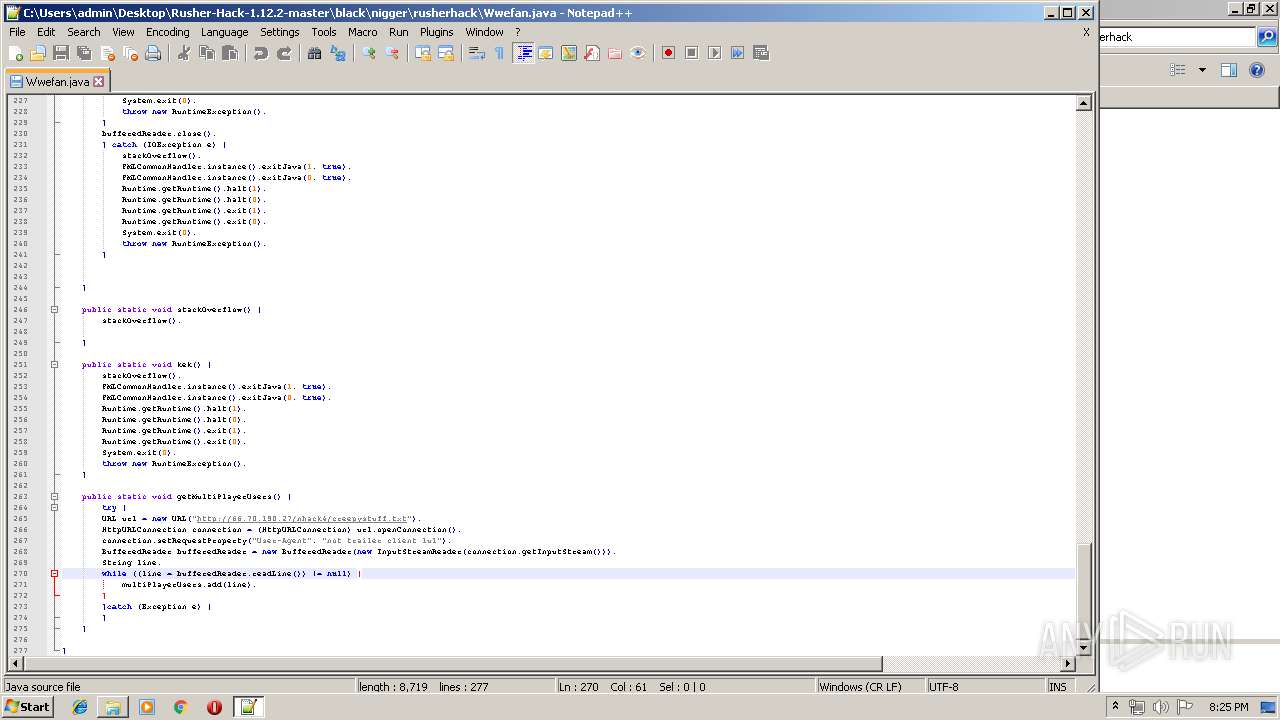Start macro recording with the red record icon
The width and height of the screenshot is (1280, 720).
(668, 53)
